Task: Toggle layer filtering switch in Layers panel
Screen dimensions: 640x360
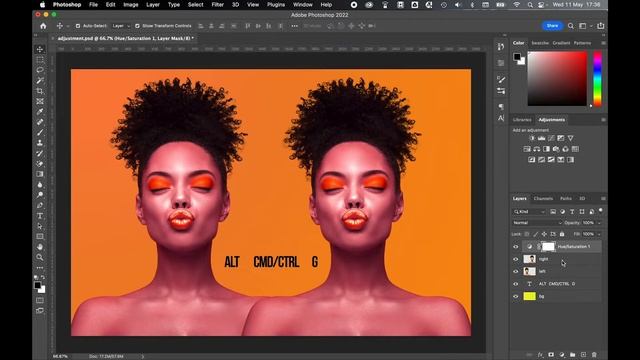Action: point(600,210)
